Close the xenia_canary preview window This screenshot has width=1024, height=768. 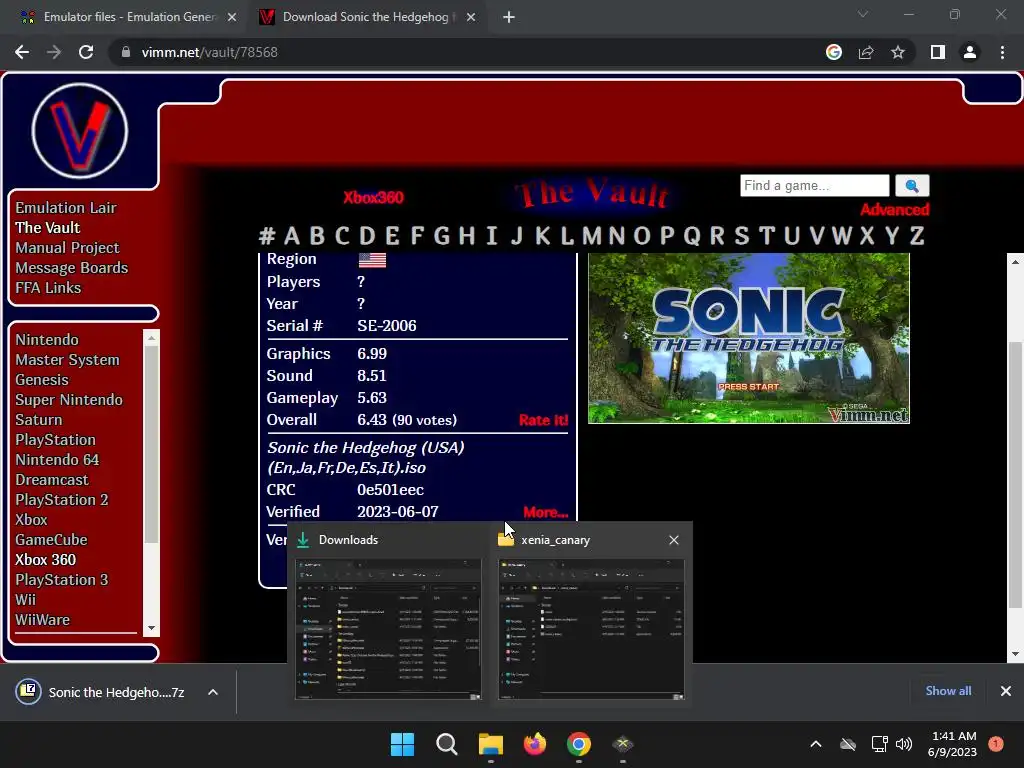coord(674,540)
